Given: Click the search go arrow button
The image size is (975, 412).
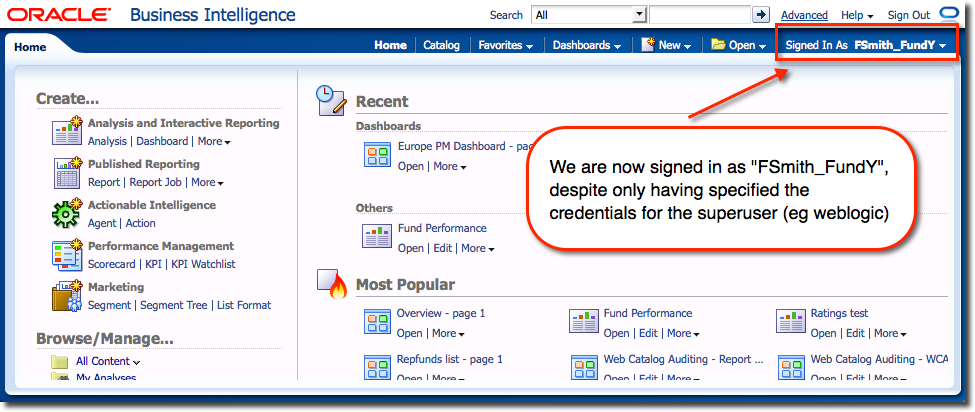Looking at the screenshot, I should tap(761, 15).
